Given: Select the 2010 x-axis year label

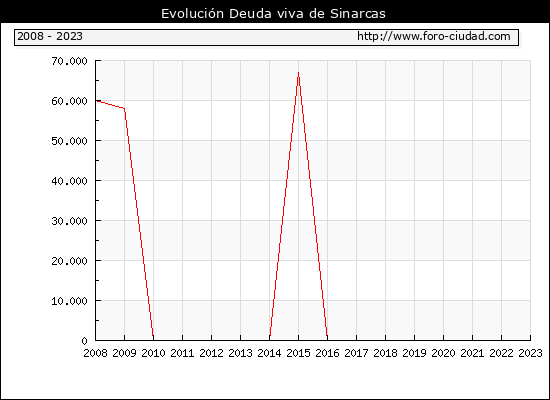Looking at the screenshot, I should point(153,353).
